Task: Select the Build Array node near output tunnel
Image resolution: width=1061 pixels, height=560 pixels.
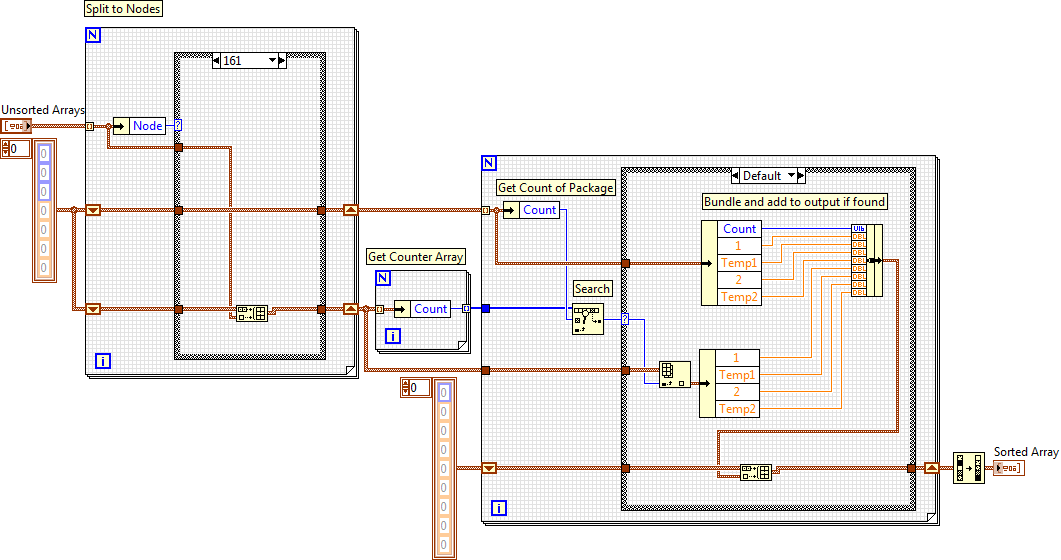Action: pos(756,472)
